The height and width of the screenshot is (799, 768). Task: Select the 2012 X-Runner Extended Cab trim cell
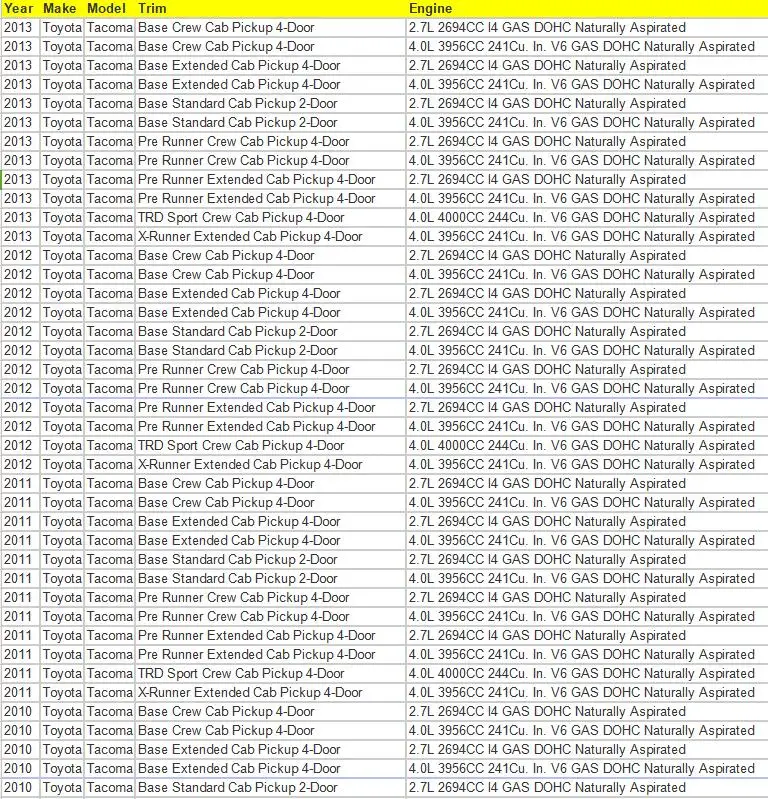[270, 465]
